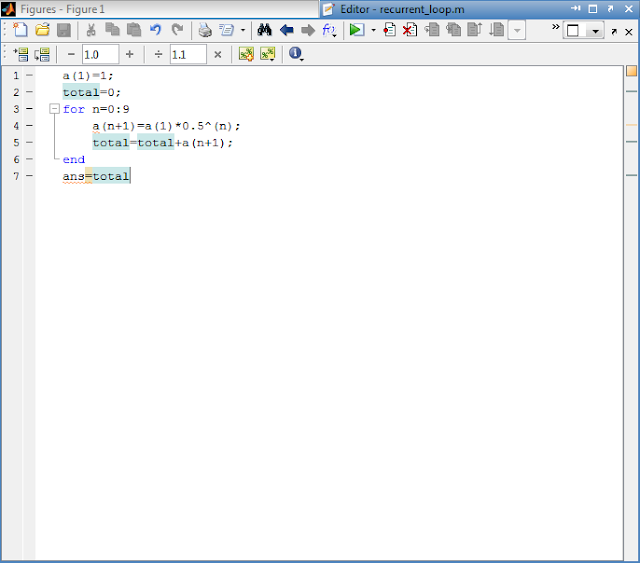Screen dimensions: 640x563
Task: Select the Editor - recurrent_loop.m tab
Action: [402, 9]
